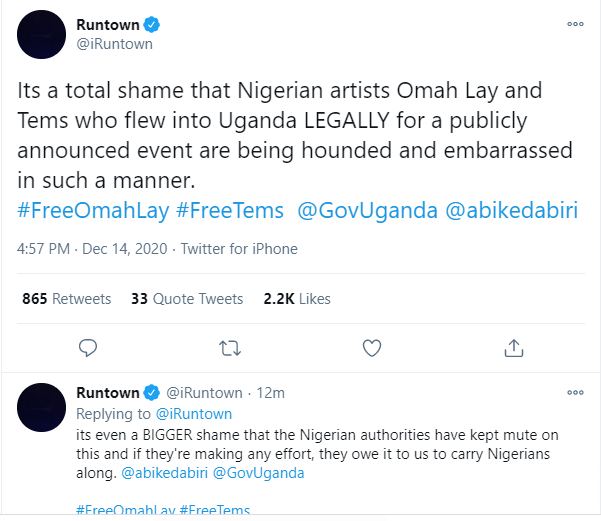View the 865 Retweets list
The height and width of the screenshot is (521, 601).
66,298
